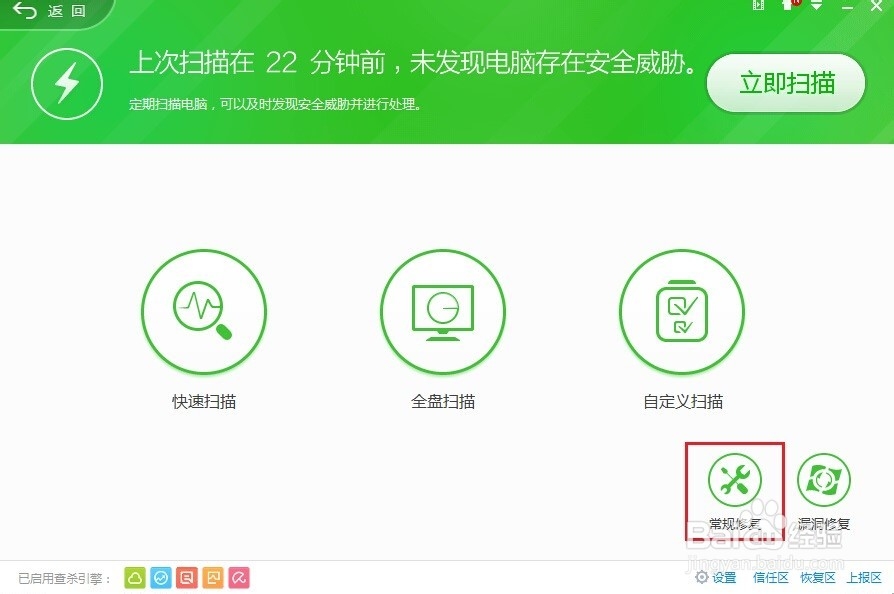
Task: Click the lightning bolt scan status icon
Action: [x=66, y=83]
